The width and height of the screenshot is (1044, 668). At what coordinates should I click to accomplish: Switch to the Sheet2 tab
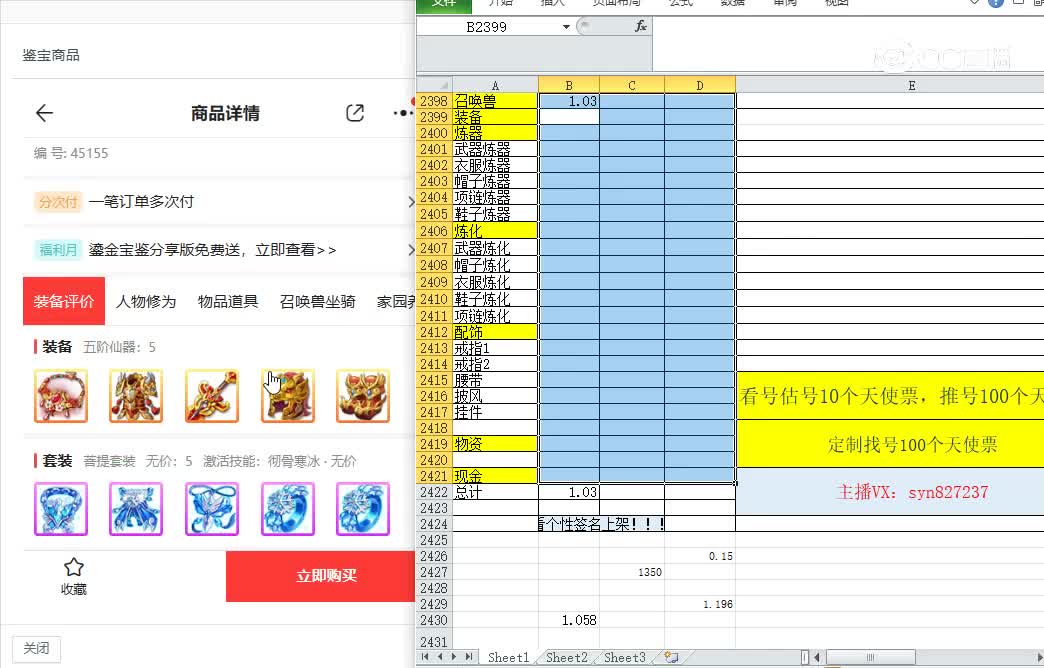(x=566, y=657)
